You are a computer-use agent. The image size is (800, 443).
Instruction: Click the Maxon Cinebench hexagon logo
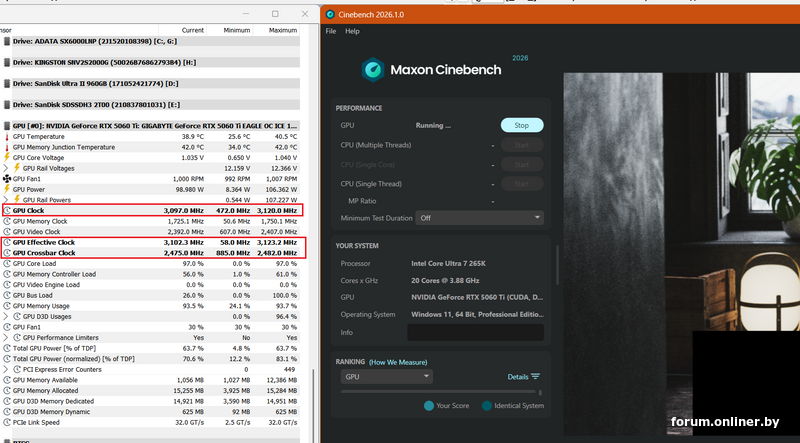pos(373,69)
